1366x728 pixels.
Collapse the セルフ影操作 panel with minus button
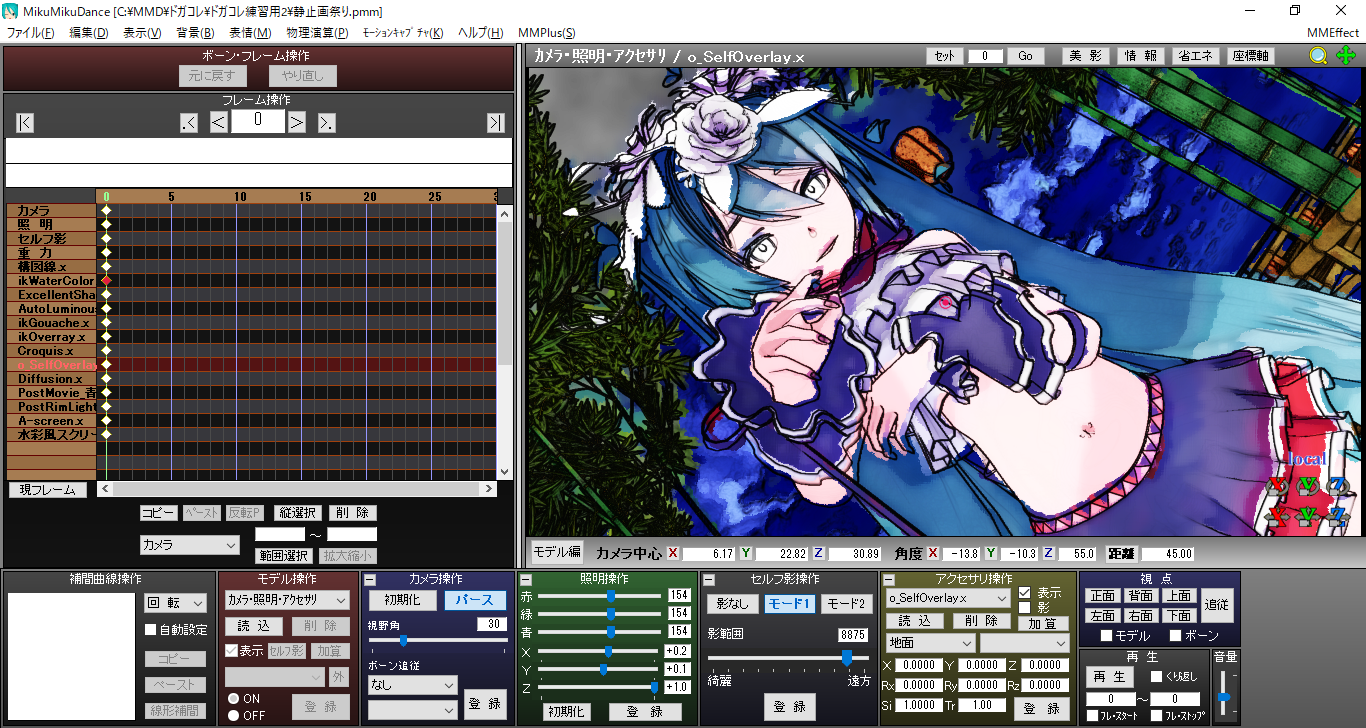click(x=708, y=580)
